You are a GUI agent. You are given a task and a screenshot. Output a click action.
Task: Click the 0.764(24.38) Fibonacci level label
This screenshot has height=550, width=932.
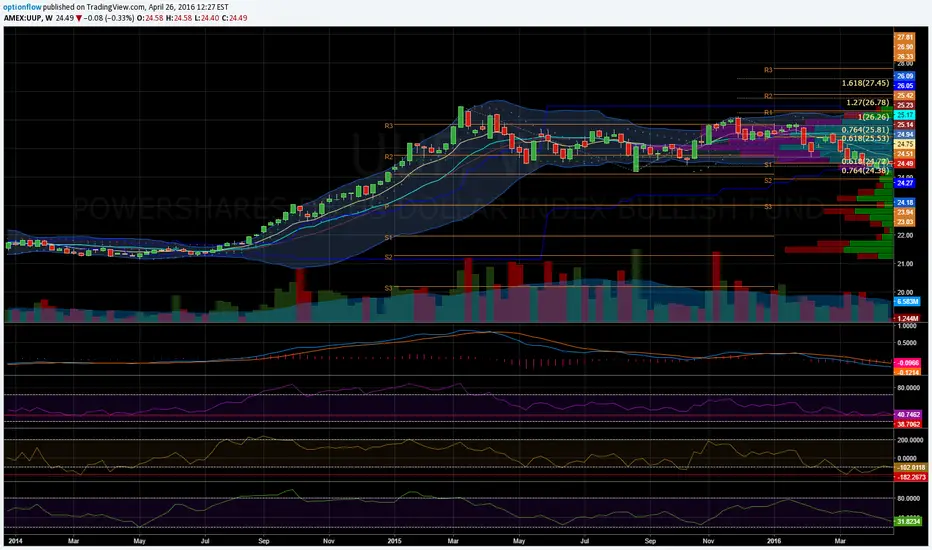[865, 171]
